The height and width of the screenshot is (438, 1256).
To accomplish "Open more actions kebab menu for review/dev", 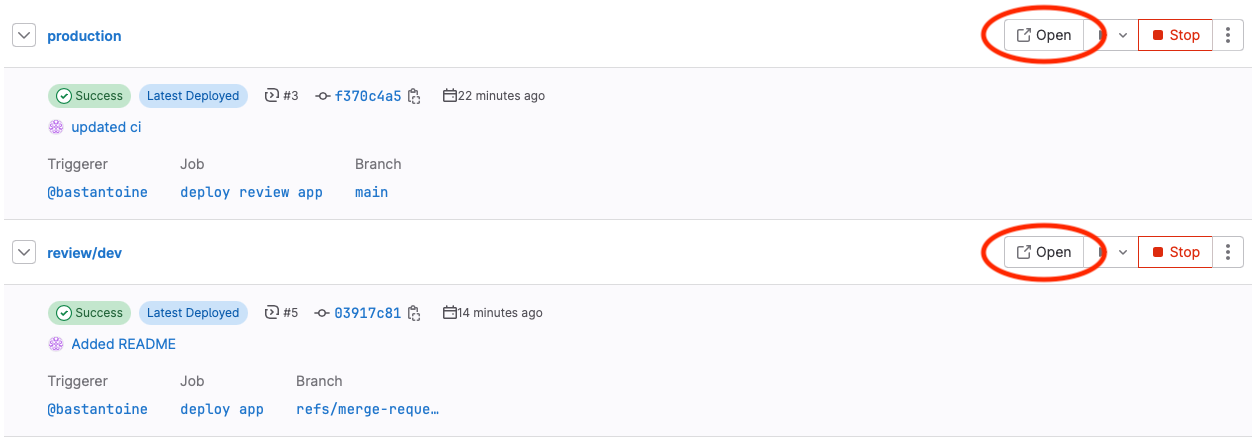I will [x=1228, y=252].
